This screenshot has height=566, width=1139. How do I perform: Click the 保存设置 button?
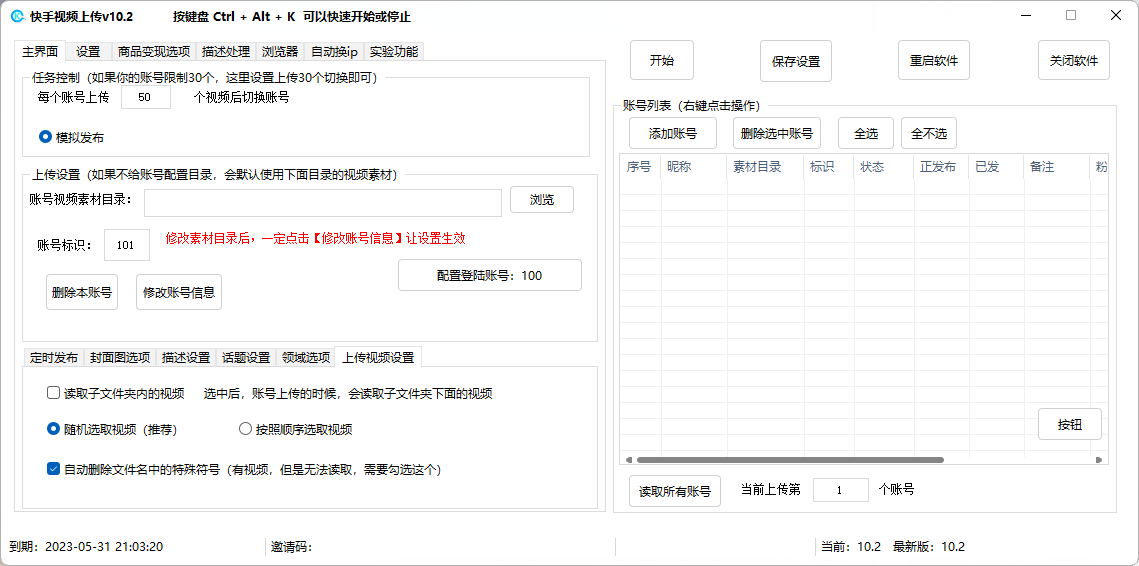pyautogui.click(x=795, y=61)
